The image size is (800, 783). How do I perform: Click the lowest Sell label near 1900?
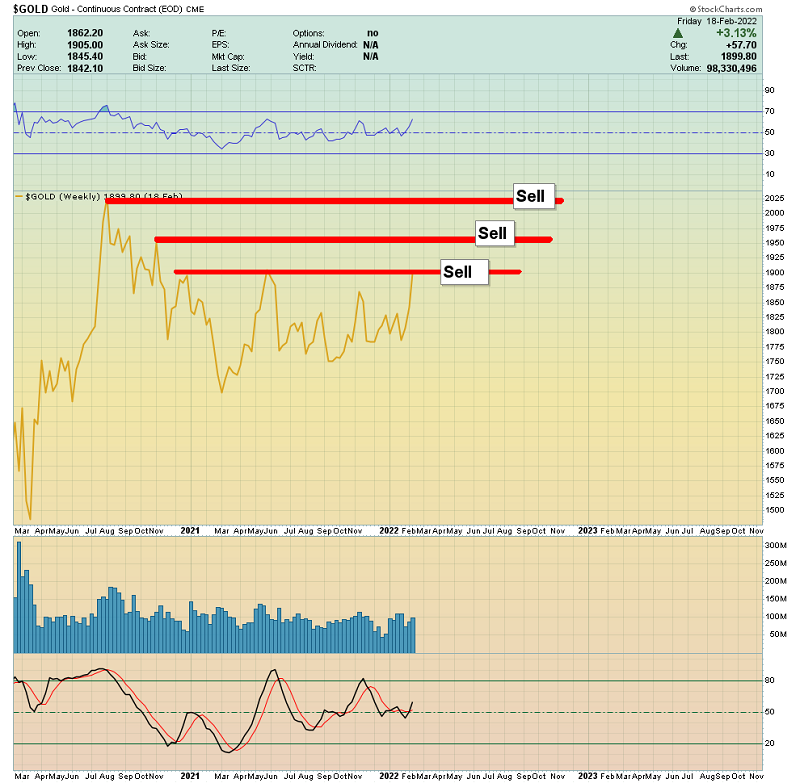point(457,272)
